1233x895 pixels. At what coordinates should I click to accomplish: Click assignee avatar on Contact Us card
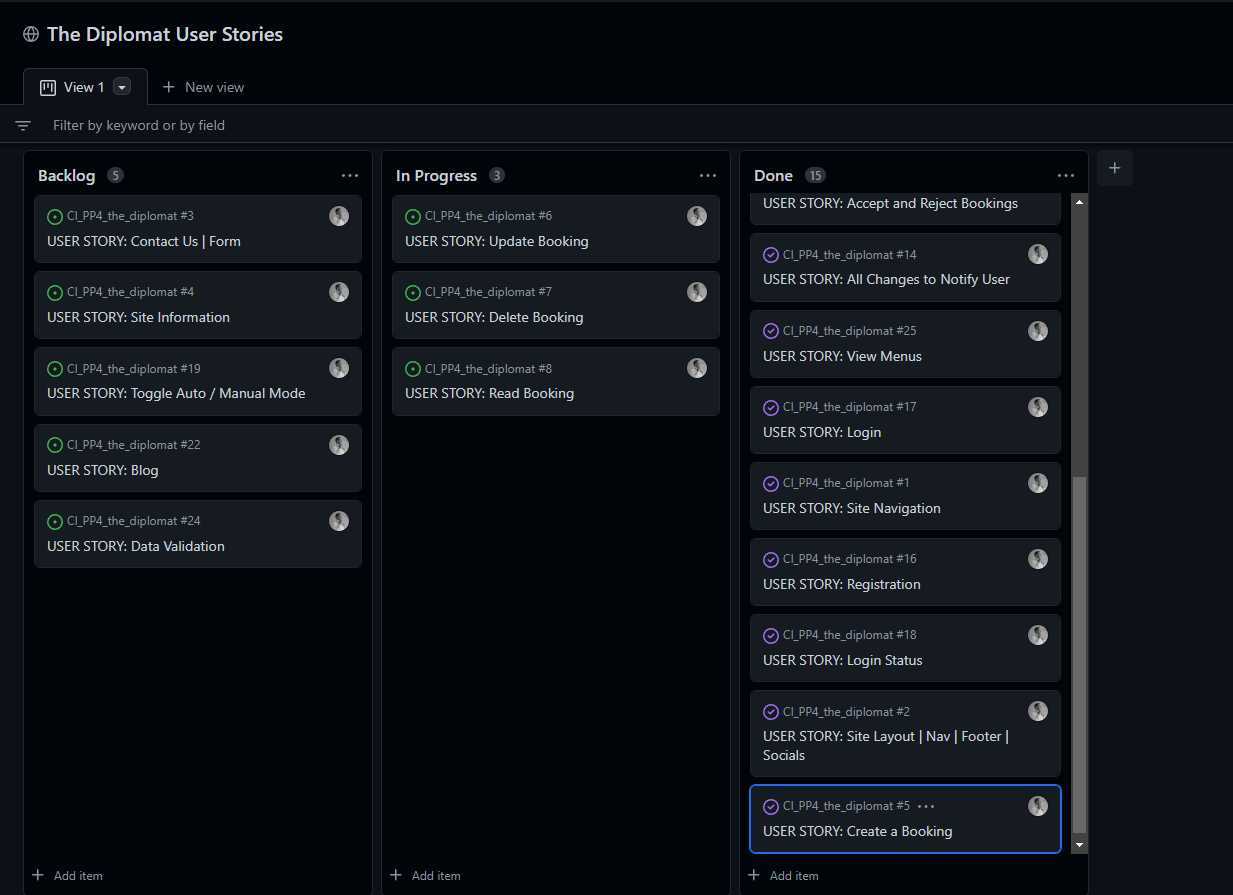339,216
